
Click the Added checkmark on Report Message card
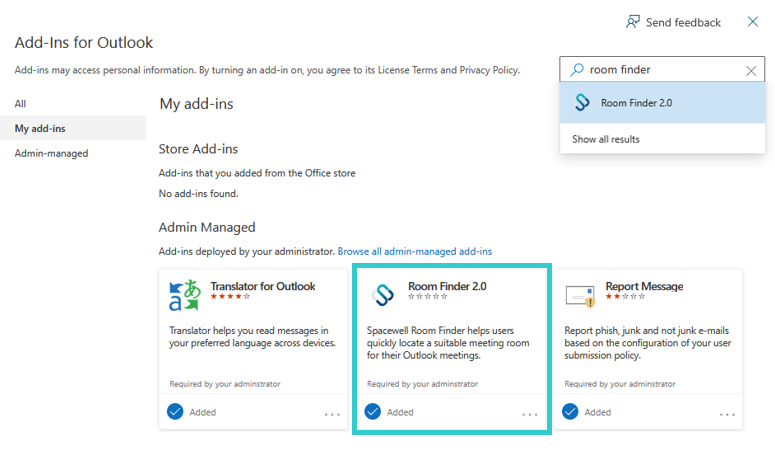coord(570,412)
